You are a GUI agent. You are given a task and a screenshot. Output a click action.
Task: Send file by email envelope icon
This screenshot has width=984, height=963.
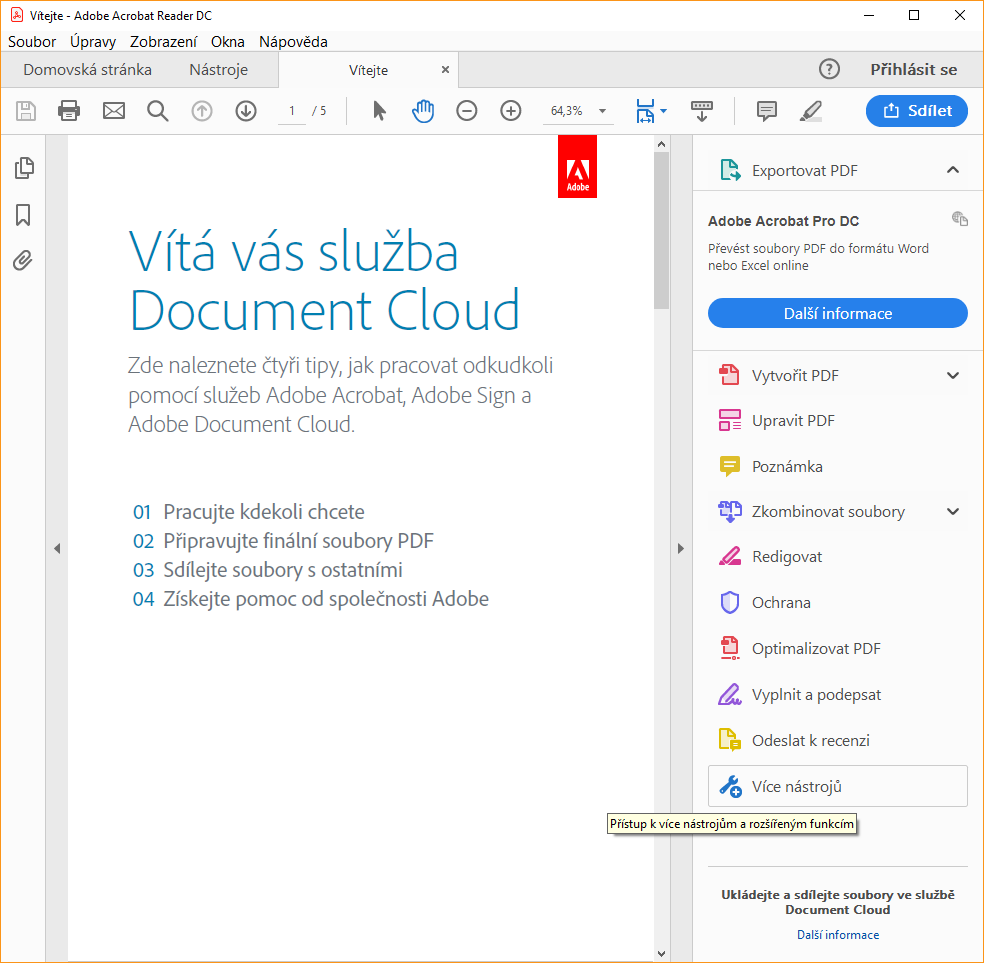tap(114, 111)
